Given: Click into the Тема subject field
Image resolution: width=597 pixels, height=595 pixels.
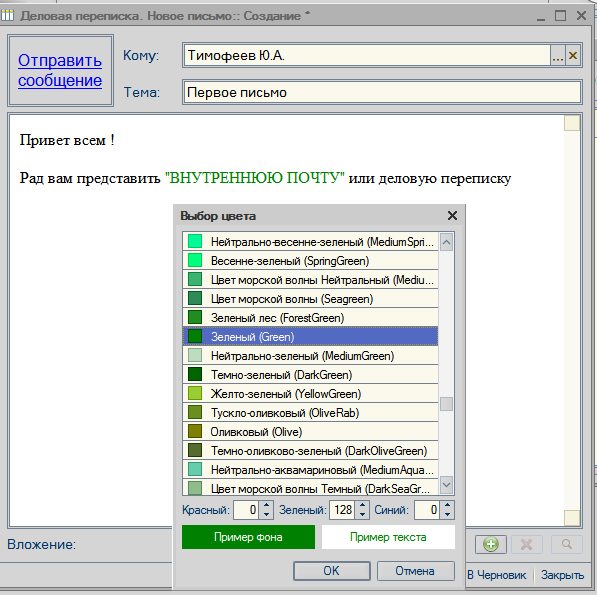Looking at the screenshot, I should (x=382, y=93).
